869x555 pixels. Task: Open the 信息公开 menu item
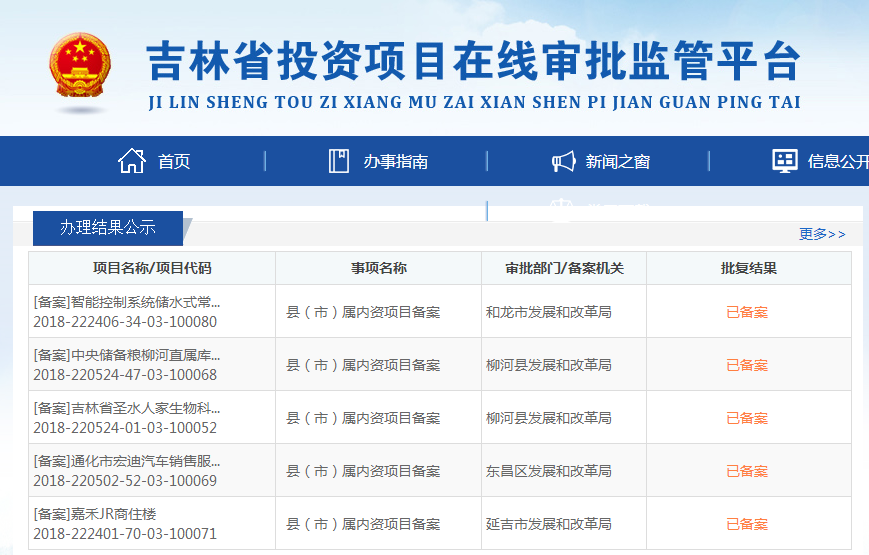click(837, 162)
